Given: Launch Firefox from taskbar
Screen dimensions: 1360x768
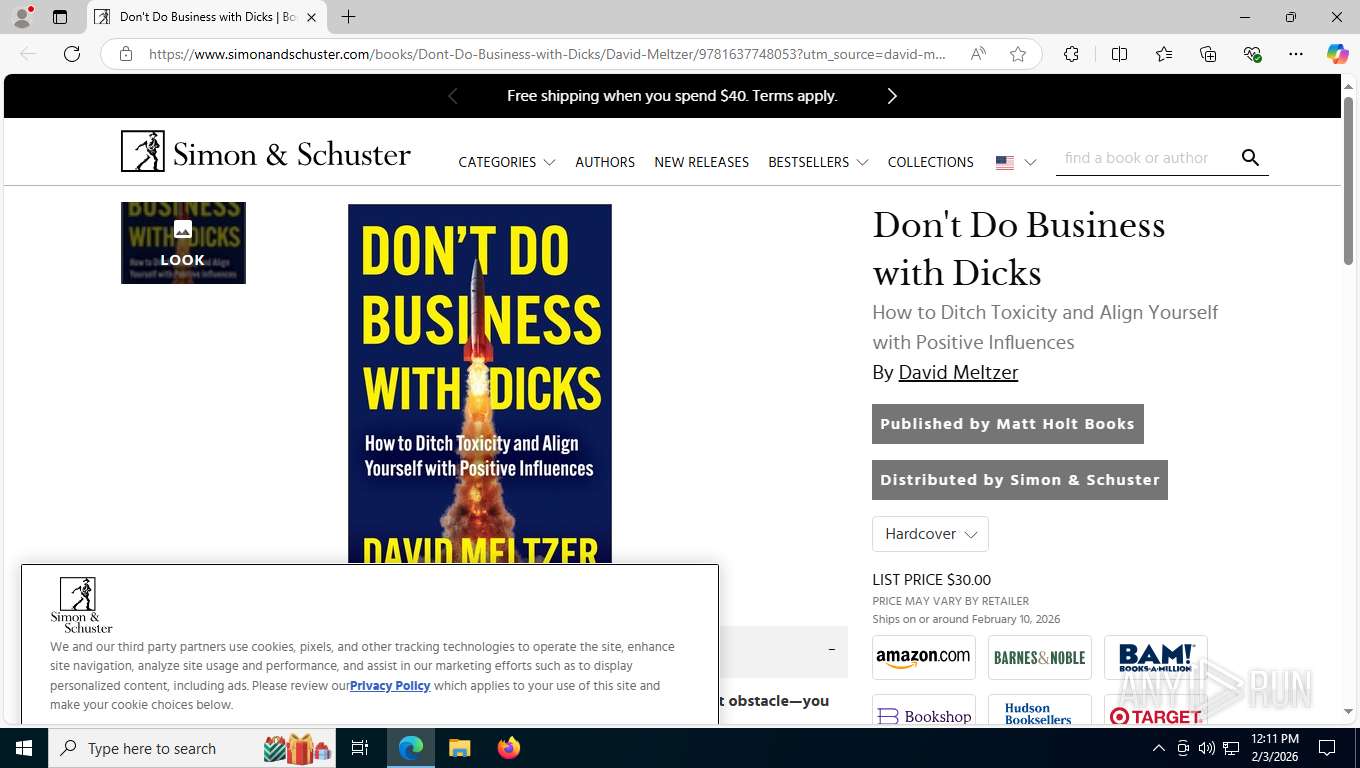Looking at the screenshot, I should [508, 748].
